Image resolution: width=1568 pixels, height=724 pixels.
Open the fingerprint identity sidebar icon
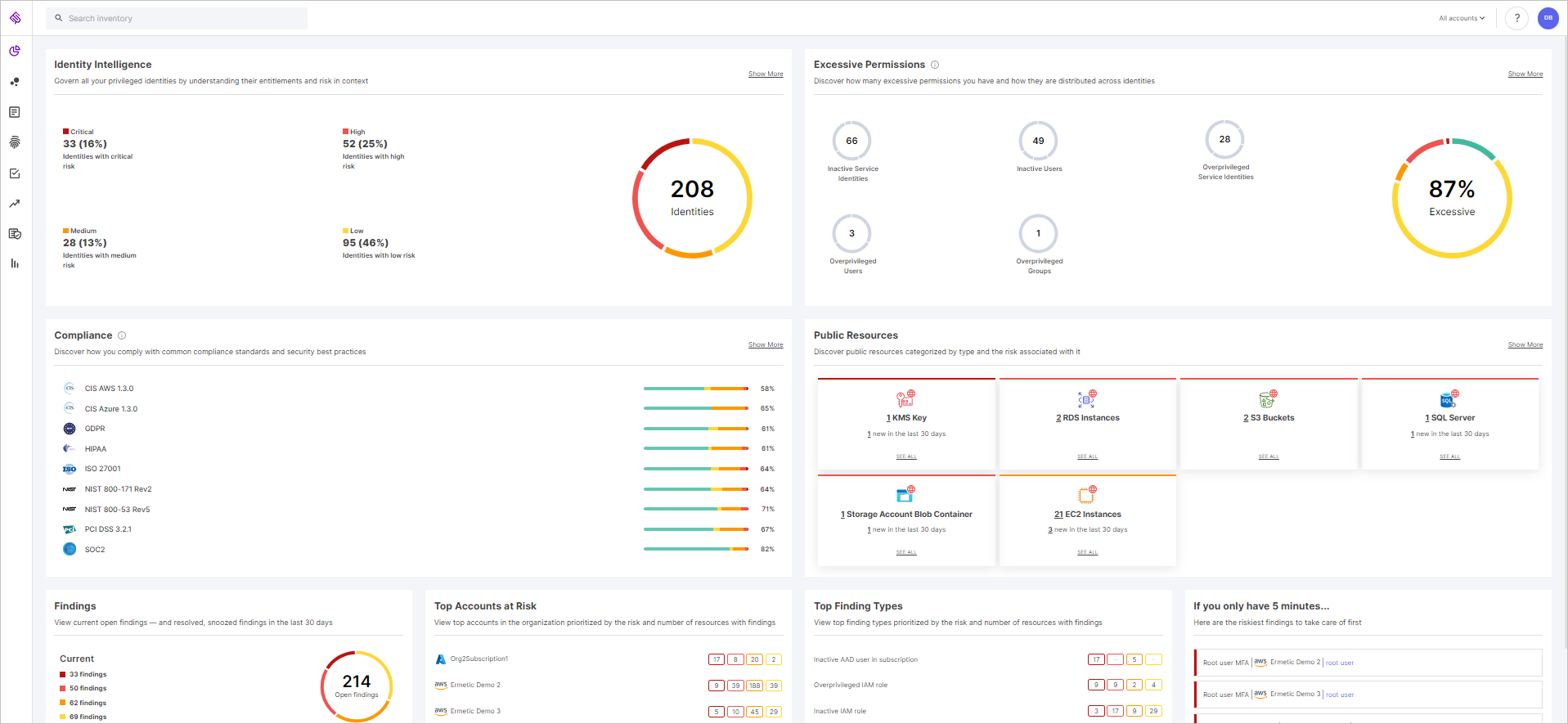point(15,142)
